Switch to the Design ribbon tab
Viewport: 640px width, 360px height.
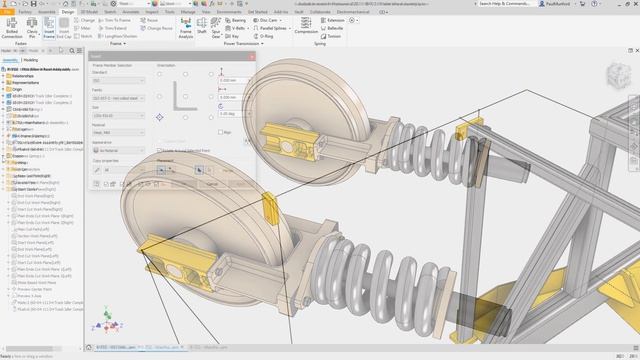(x=68, y=12)
